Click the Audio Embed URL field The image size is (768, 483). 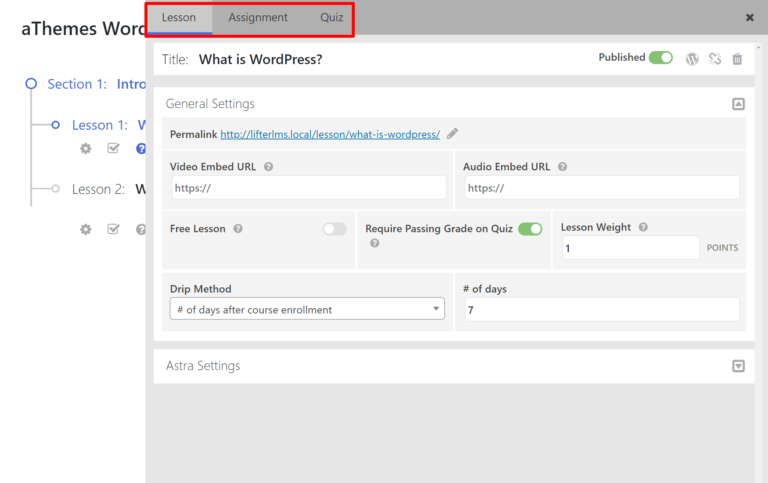point(601,188)
